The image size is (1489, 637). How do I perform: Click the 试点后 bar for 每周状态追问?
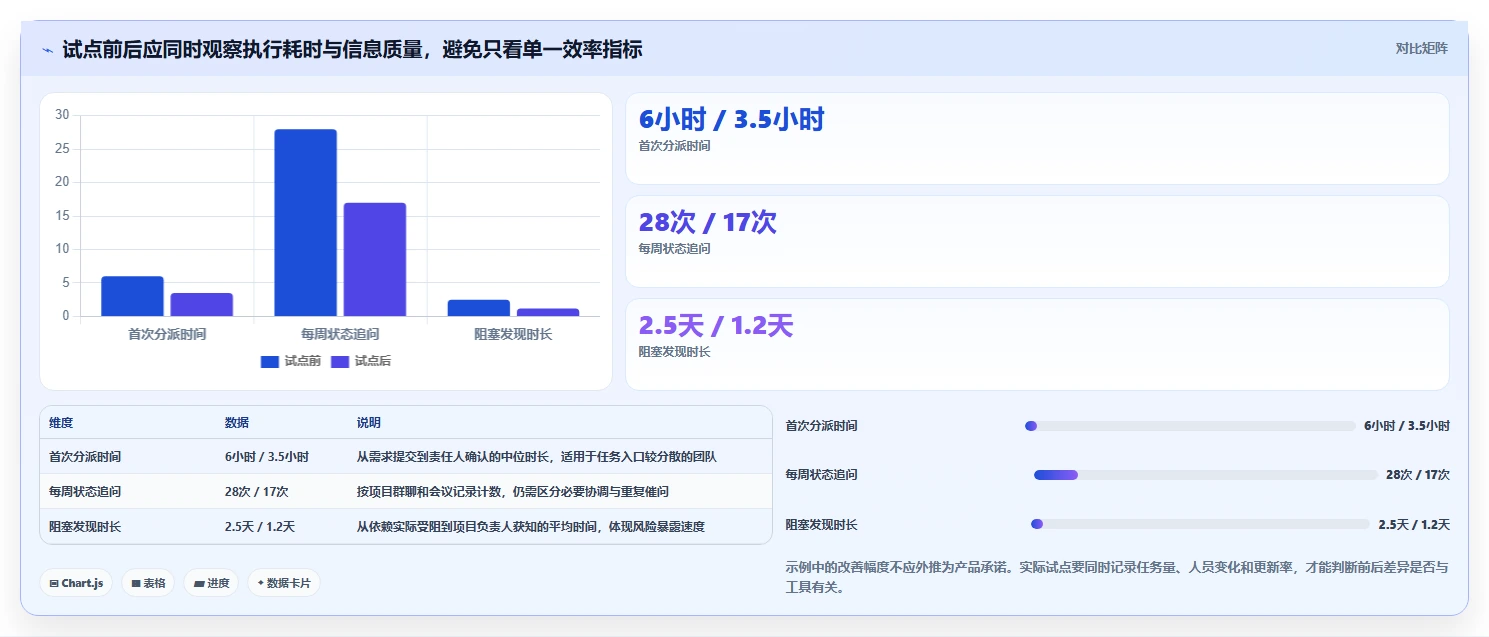[375, 259]
